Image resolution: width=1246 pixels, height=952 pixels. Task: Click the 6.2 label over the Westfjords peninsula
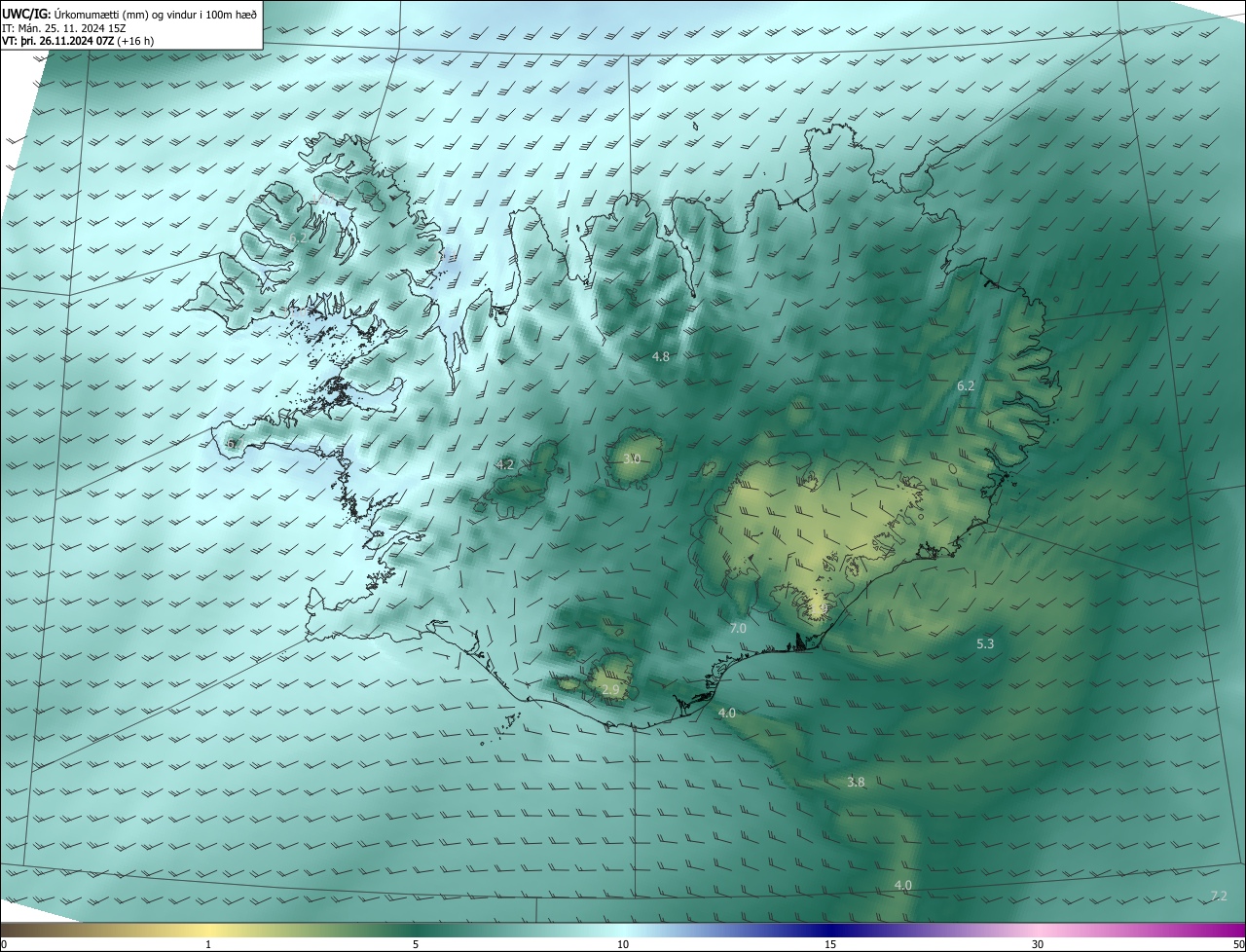click(x=298, y=238)
